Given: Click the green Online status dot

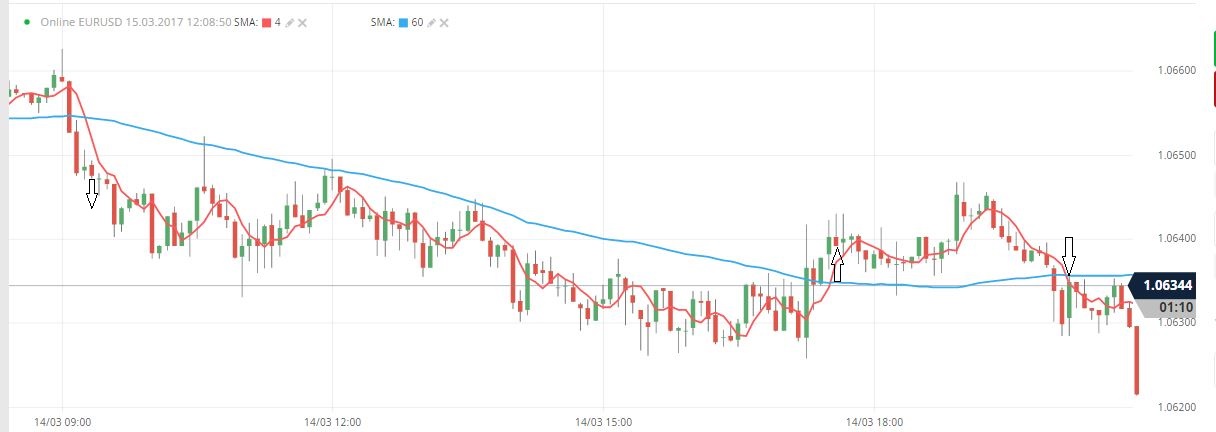Looking at the screenshot, I should click(24, 21).
